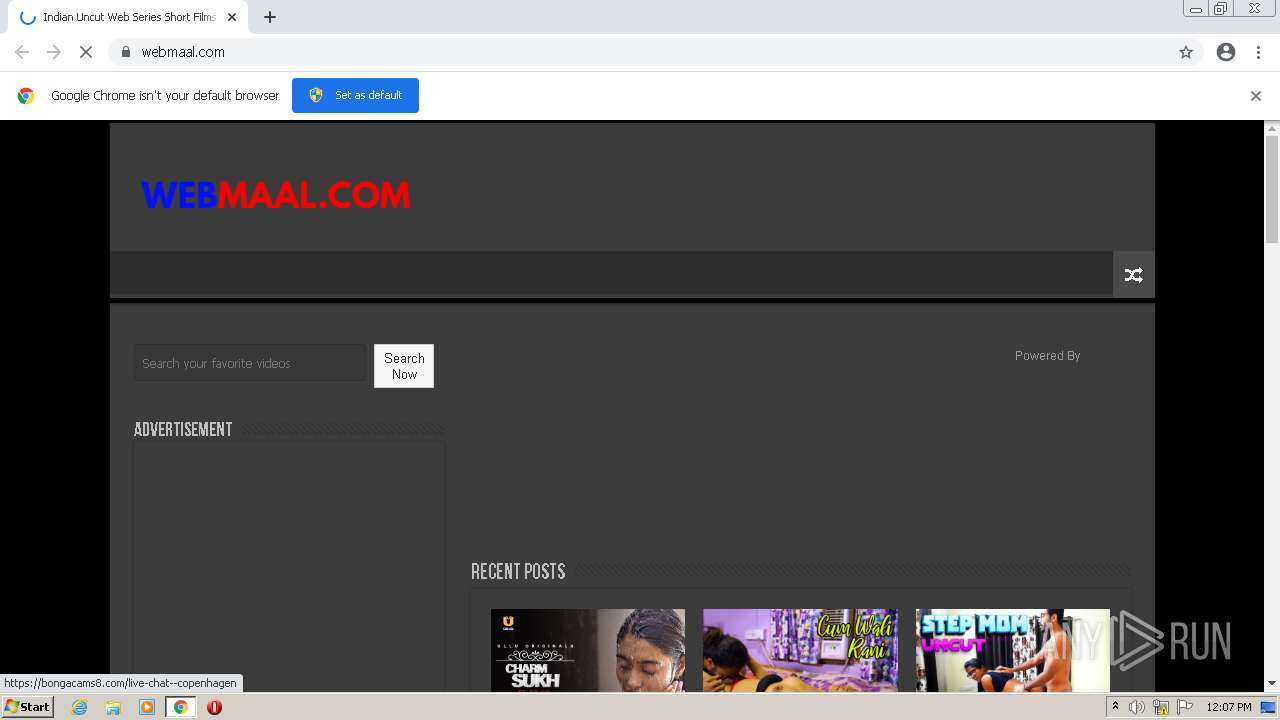Image resolution: width=1280 pixels, height=720 pixels.
Task: Select the Indian Uncut Web Series tab
Action: 128,17
